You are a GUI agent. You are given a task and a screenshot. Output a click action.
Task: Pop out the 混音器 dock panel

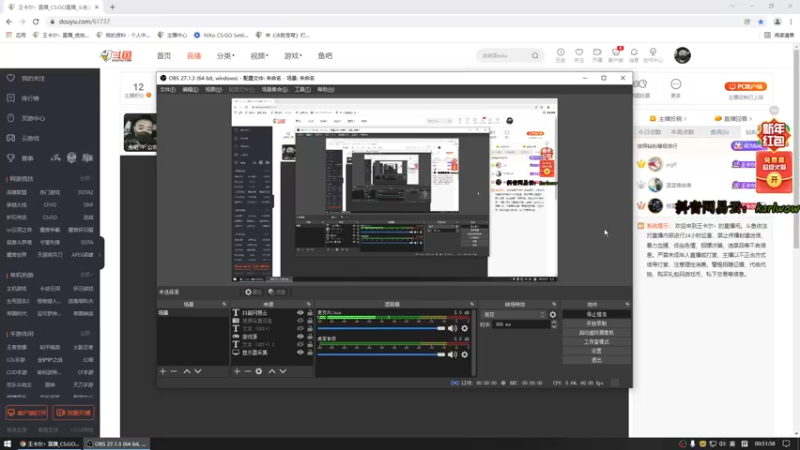coord(472,304)
